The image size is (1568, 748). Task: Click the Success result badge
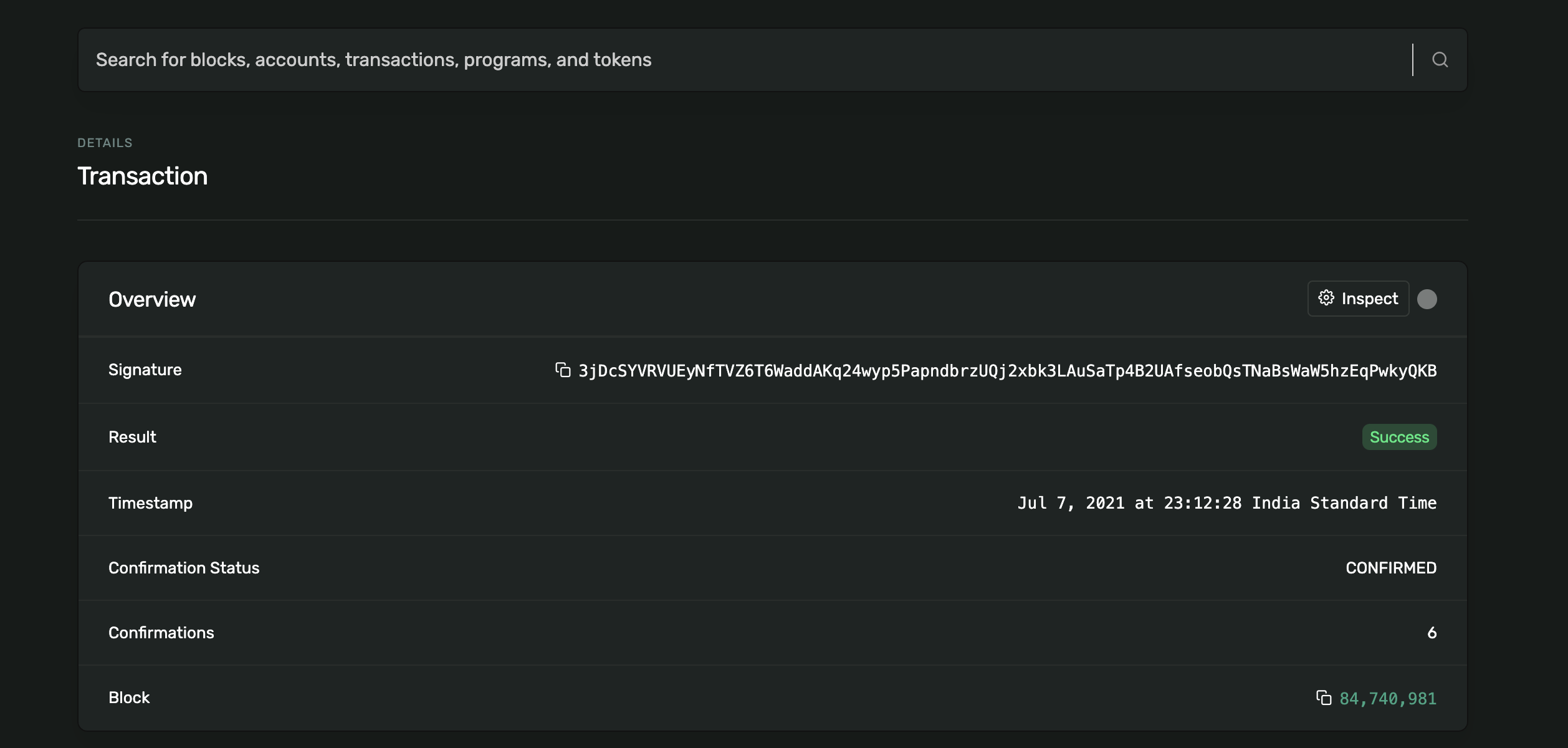[x=1399, y=437]
